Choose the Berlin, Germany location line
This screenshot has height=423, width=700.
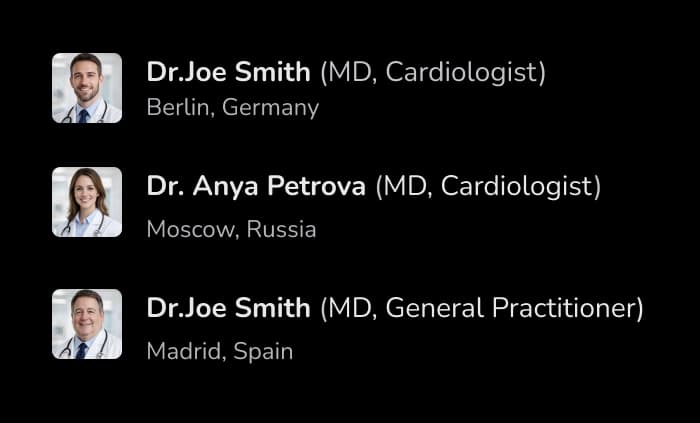point(233,108)
